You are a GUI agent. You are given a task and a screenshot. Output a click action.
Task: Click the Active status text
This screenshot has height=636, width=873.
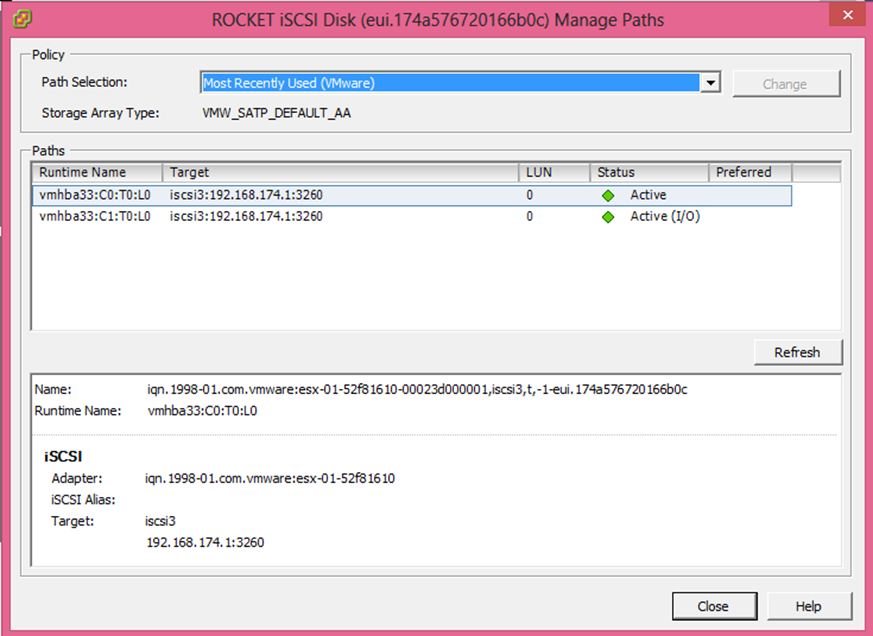pos(648,195)
